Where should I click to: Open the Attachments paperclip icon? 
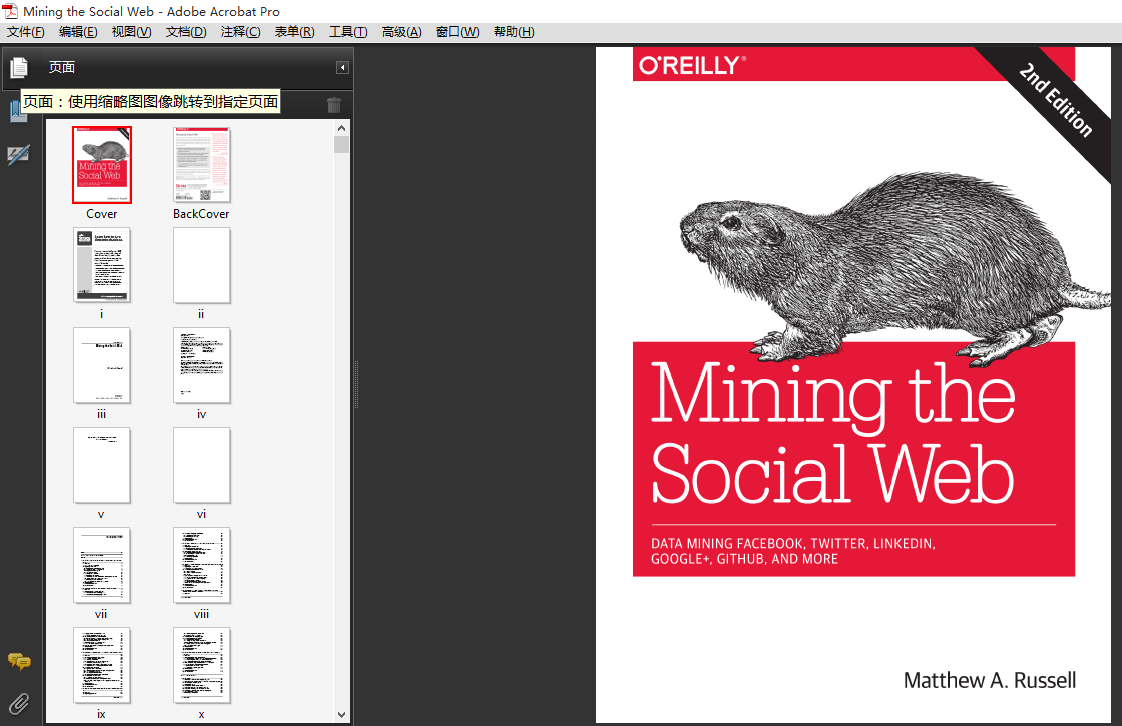click(19, 704)
